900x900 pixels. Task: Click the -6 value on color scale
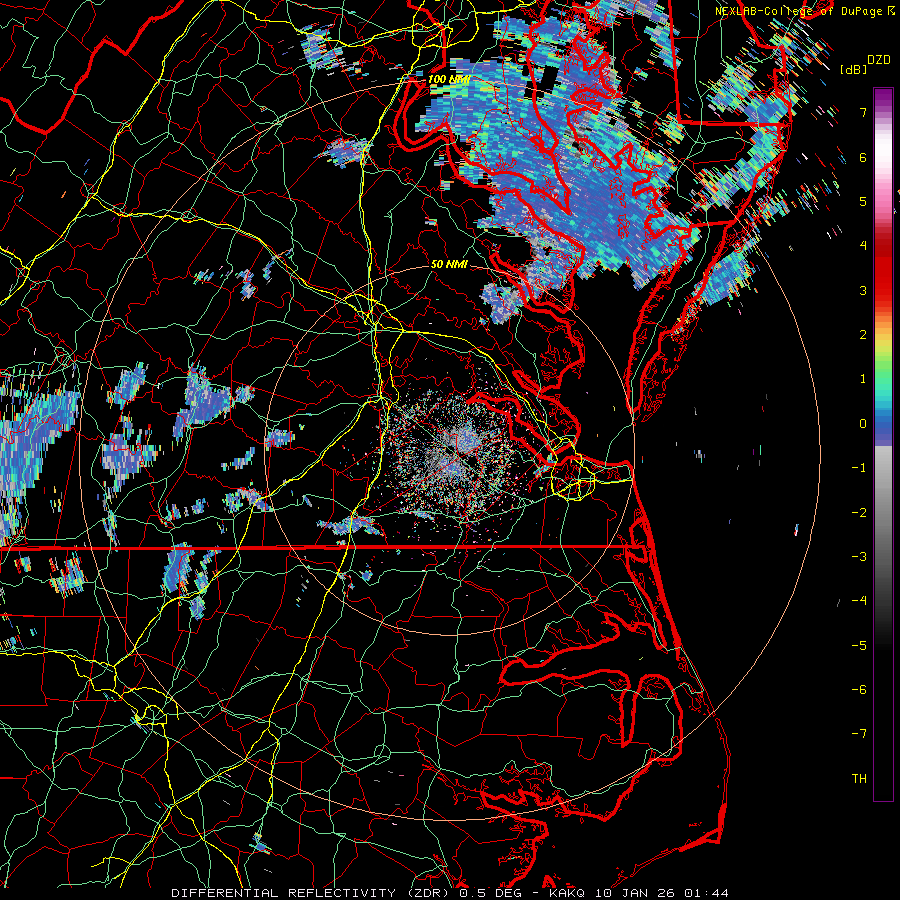click(x=859, y=689)
